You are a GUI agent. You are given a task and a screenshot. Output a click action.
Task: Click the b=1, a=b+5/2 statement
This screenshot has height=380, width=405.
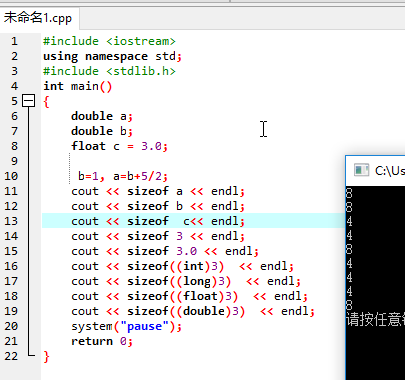click(x=123, y=176)
